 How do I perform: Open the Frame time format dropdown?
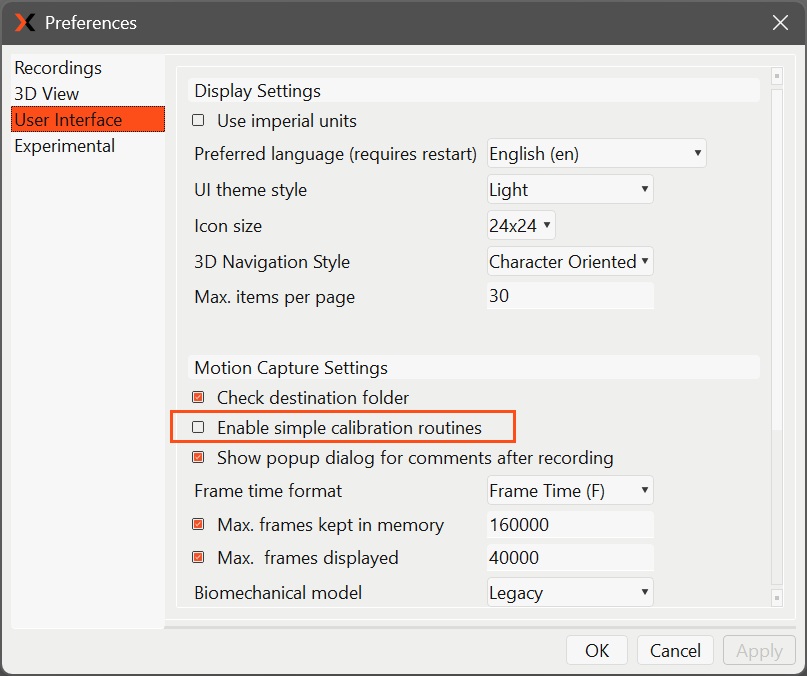(x=569, y=491)
